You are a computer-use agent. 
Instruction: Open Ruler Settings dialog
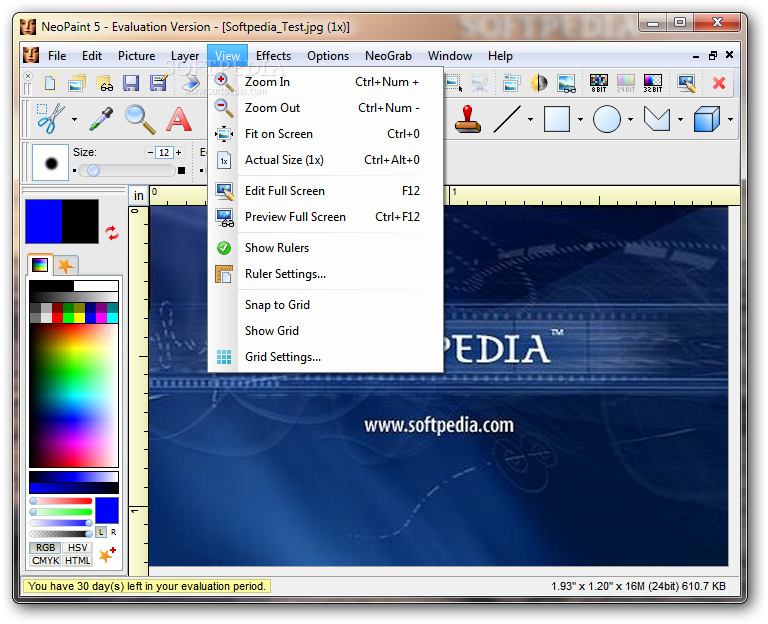point(325,274)
